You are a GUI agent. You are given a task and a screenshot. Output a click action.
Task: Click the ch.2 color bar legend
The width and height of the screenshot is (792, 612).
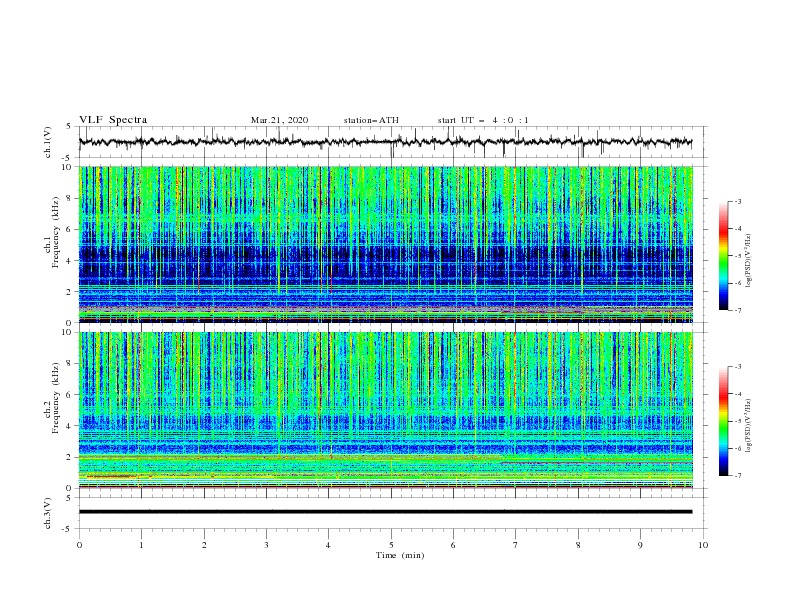pos(723,421)
